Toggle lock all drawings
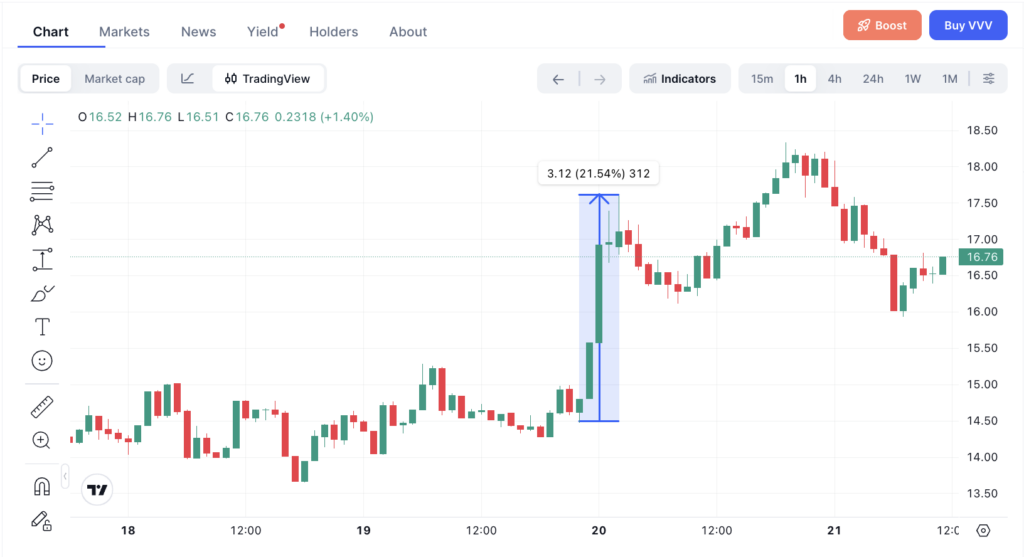Image resolution: width=1024 pixels, height=557 pixels. [x=42, y=520]
